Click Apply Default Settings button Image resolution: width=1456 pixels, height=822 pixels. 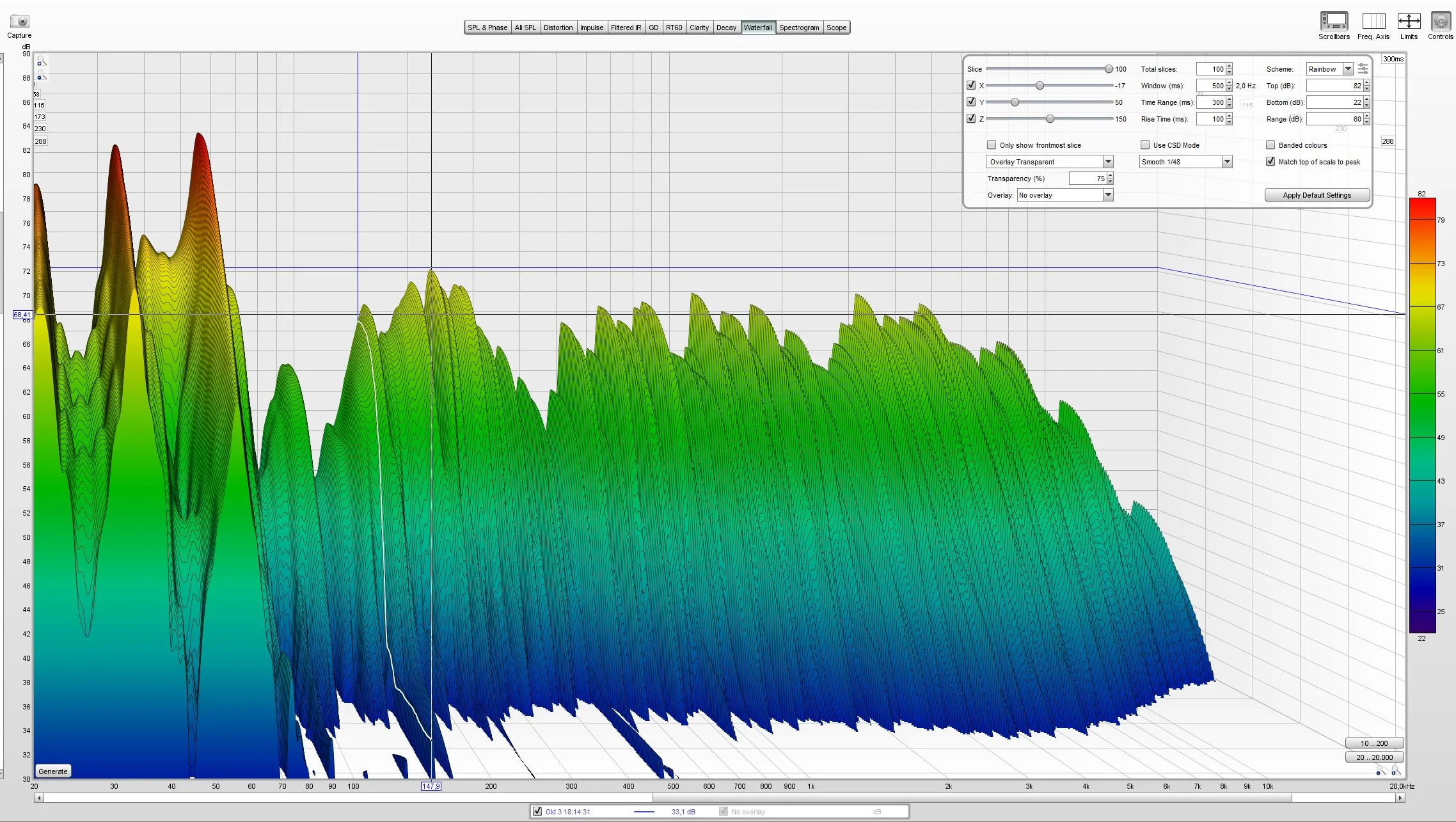(1317, 195)
